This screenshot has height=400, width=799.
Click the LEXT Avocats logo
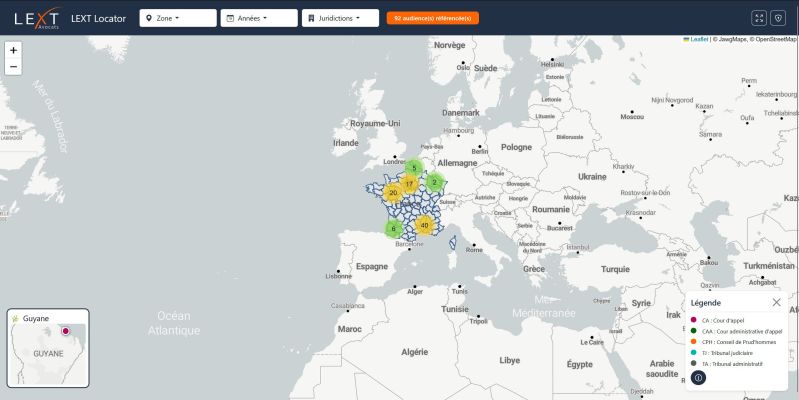(37, 18)
